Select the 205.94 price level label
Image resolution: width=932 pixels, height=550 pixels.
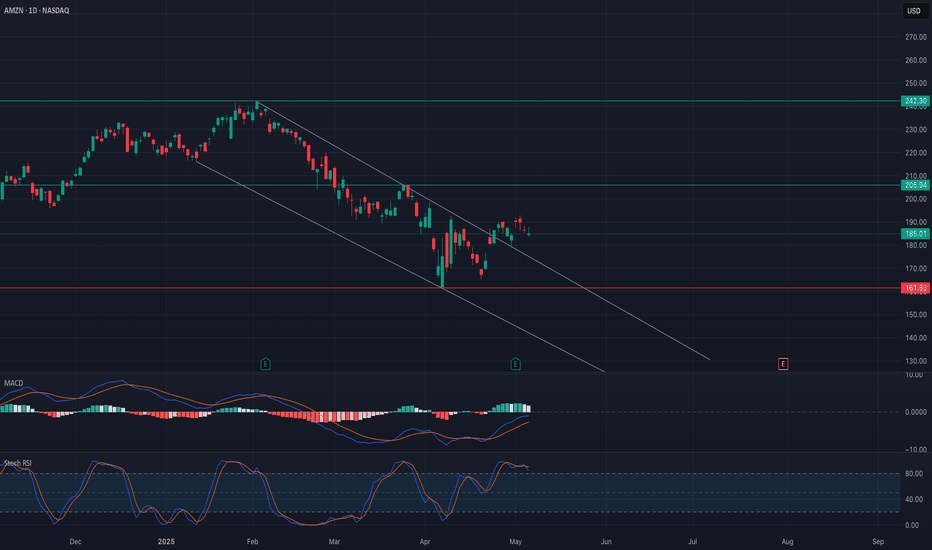pos(915,185)
